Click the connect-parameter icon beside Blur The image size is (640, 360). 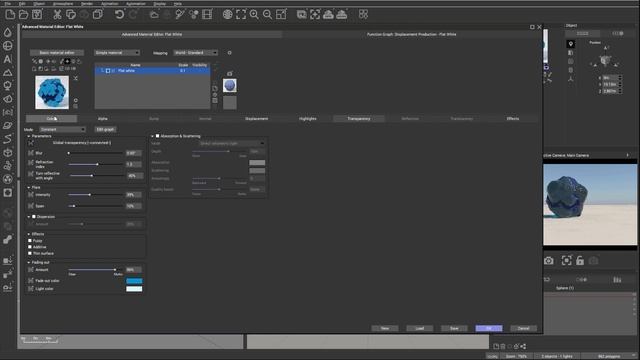point(31,153)
